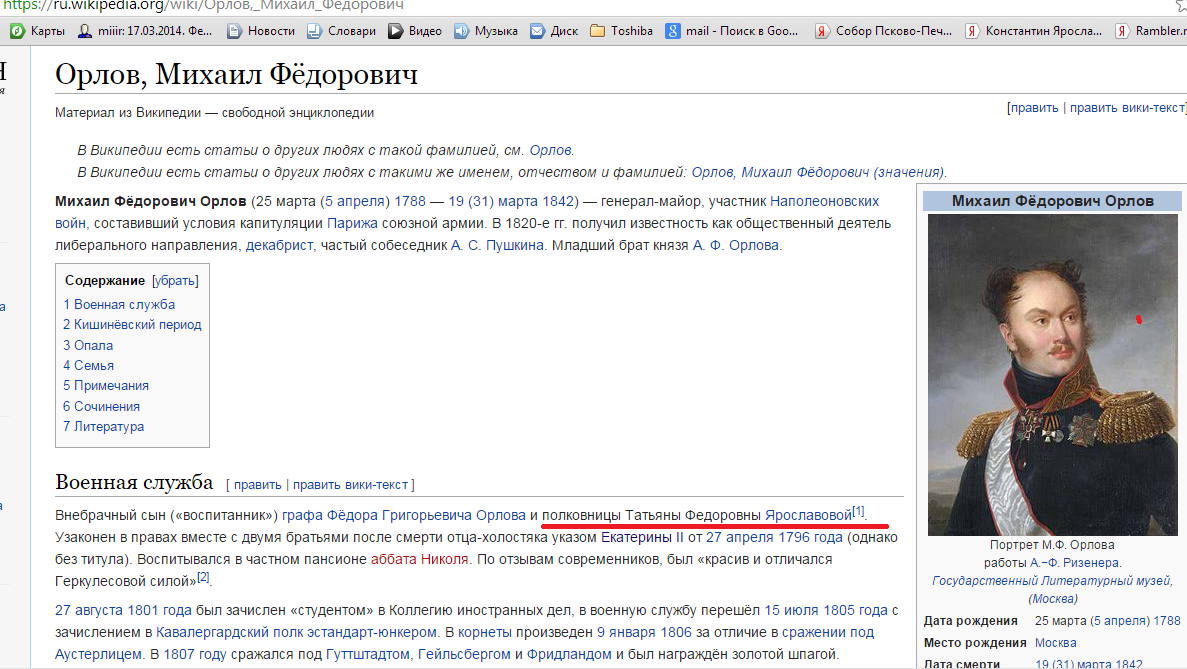1187x669 pixels.
Task: Open the Гейльсбергом link
Action: (464, 654)
